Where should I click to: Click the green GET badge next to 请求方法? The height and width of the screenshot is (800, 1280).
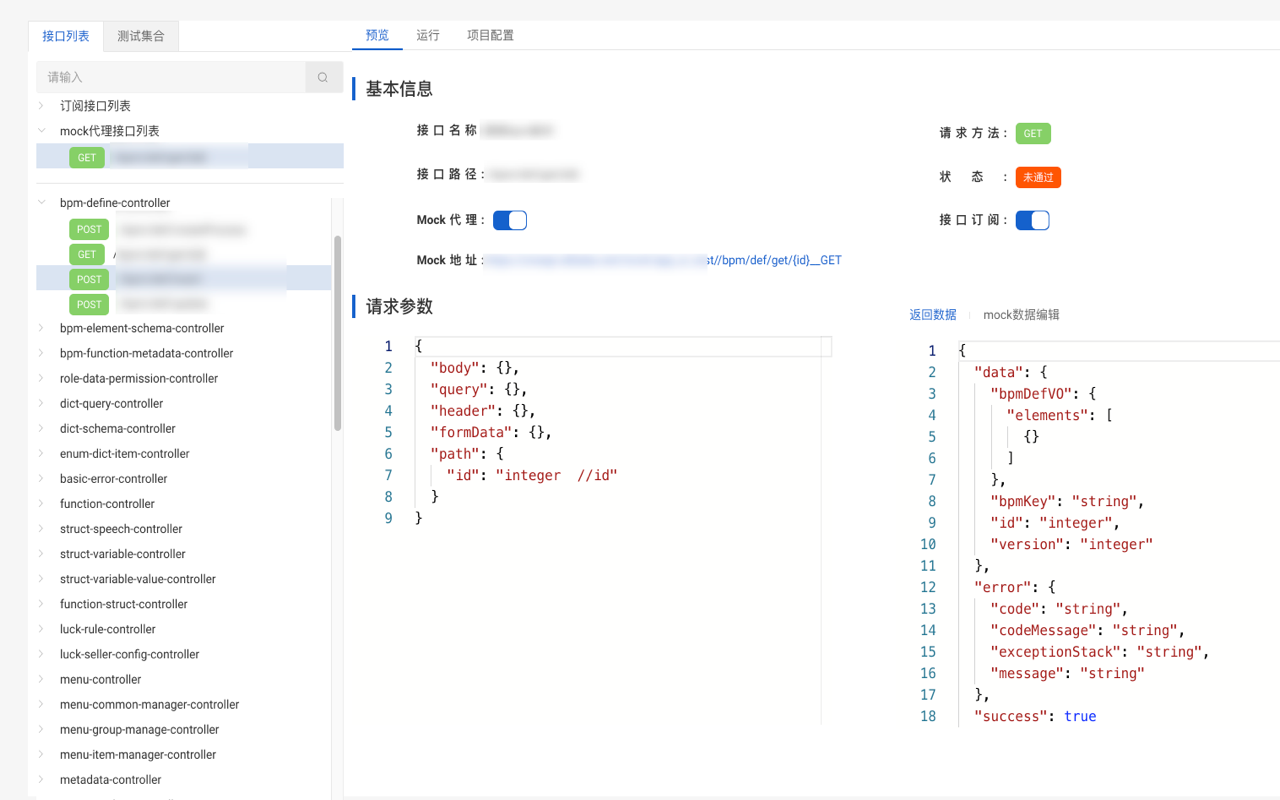[1032, 133]
